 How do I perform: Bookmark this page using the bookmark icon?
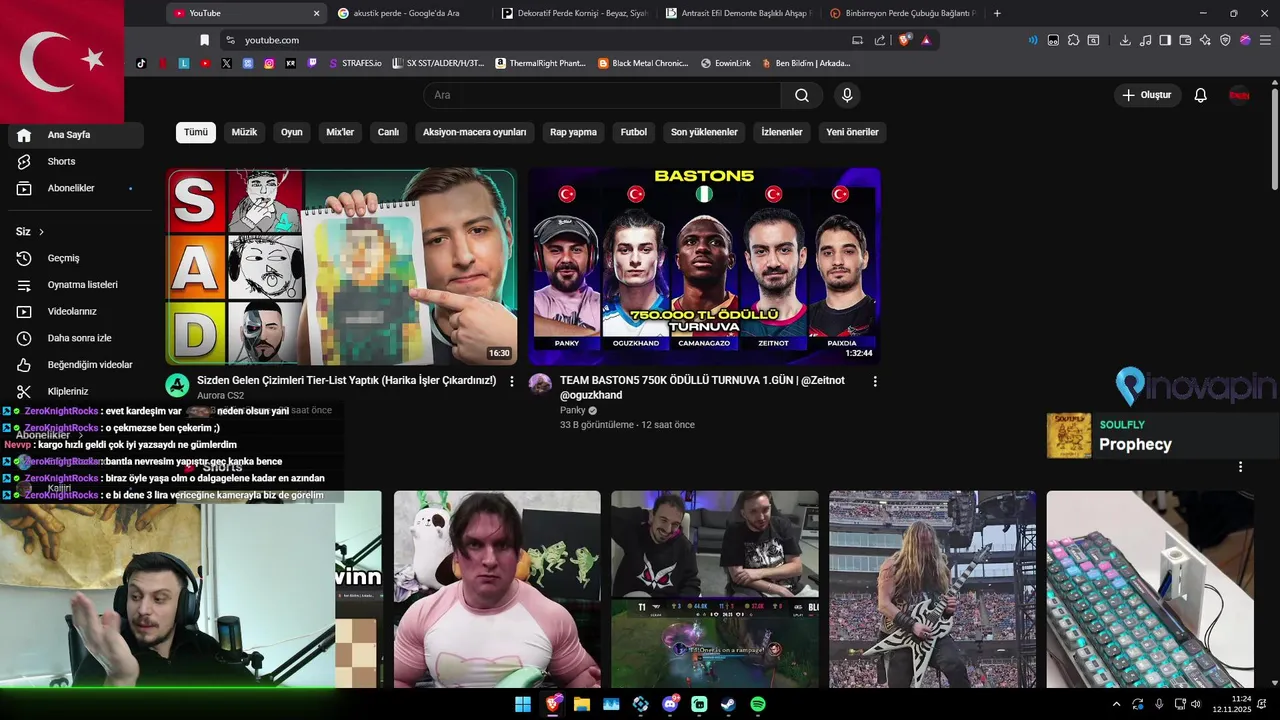click(x=205, y=40)
